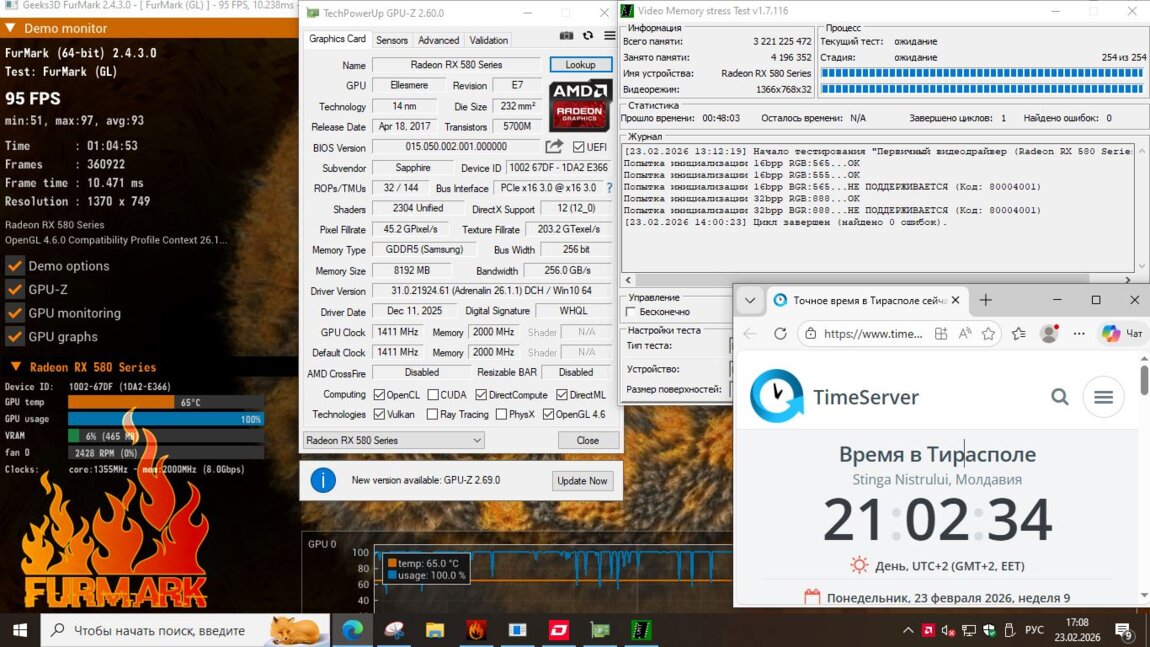Viewport: 1150px width, 647px height.
Task: Toggle the Demo options checkbox
Action: click(15, 266)
